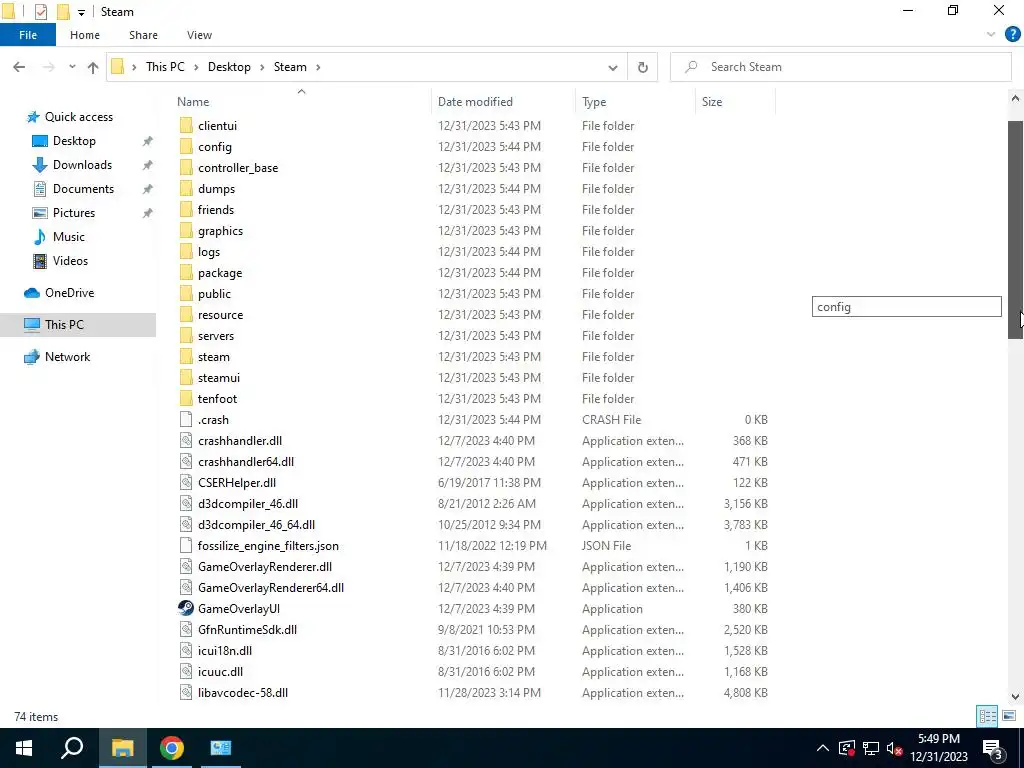Viewport: 1024px width, 768px height.
Task: Click the libavcodec-58.dll file icon
Action: pos(186,693)
